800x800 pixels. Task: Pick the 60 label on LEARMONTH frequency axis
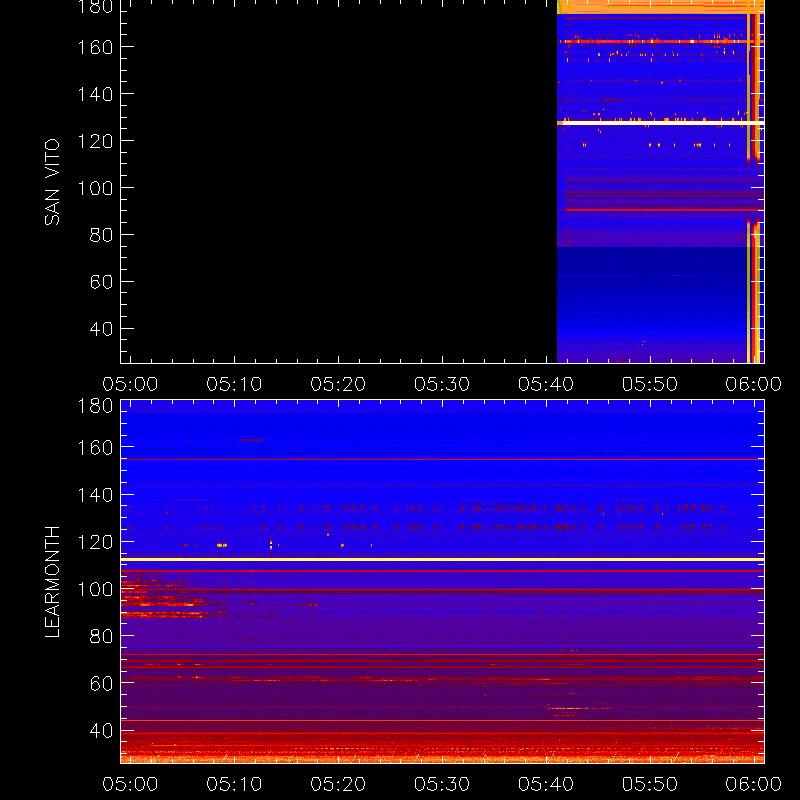tap(101, 683)
